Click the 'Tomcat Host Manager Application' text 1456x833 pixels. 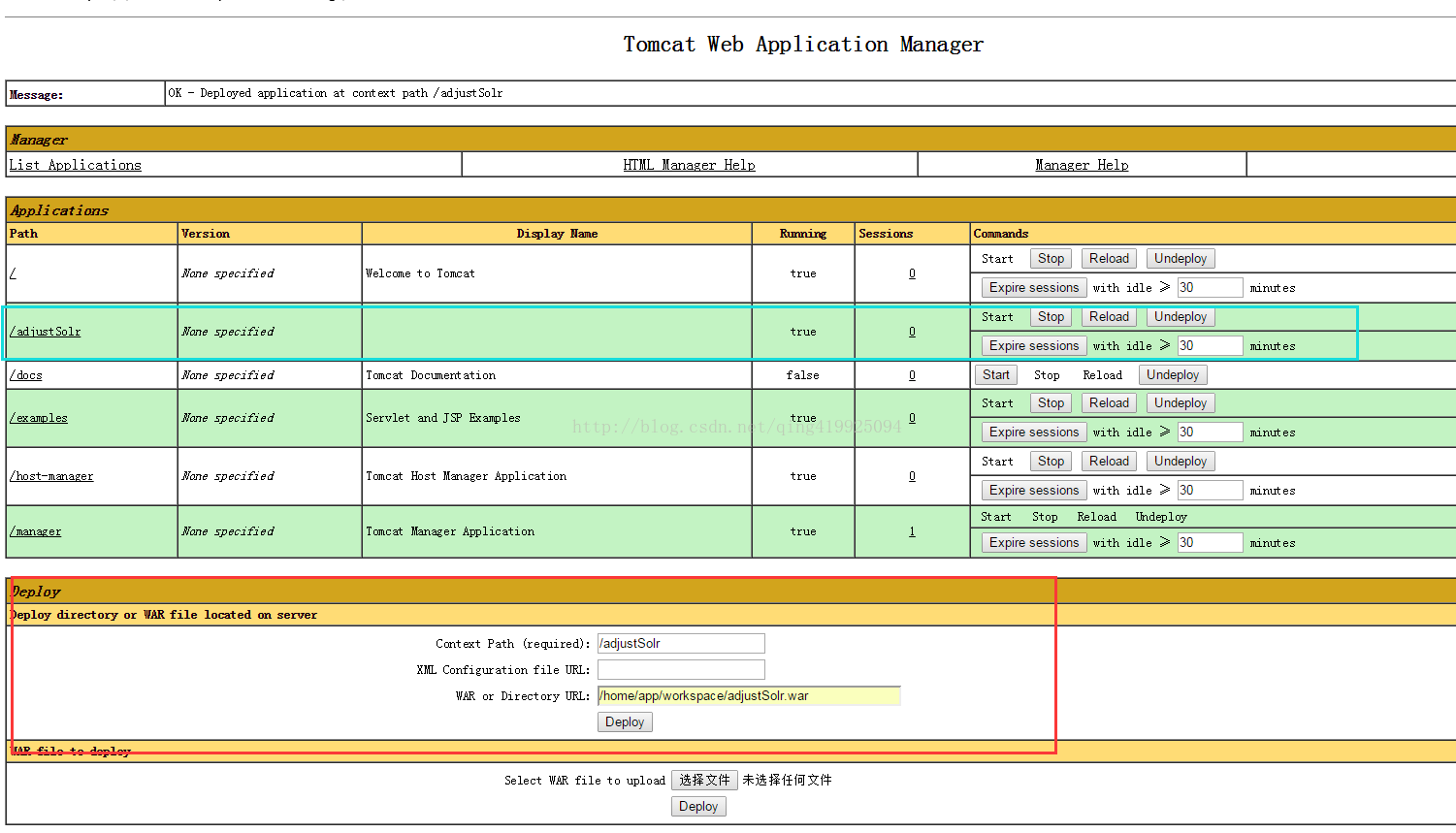coord(466,476)
